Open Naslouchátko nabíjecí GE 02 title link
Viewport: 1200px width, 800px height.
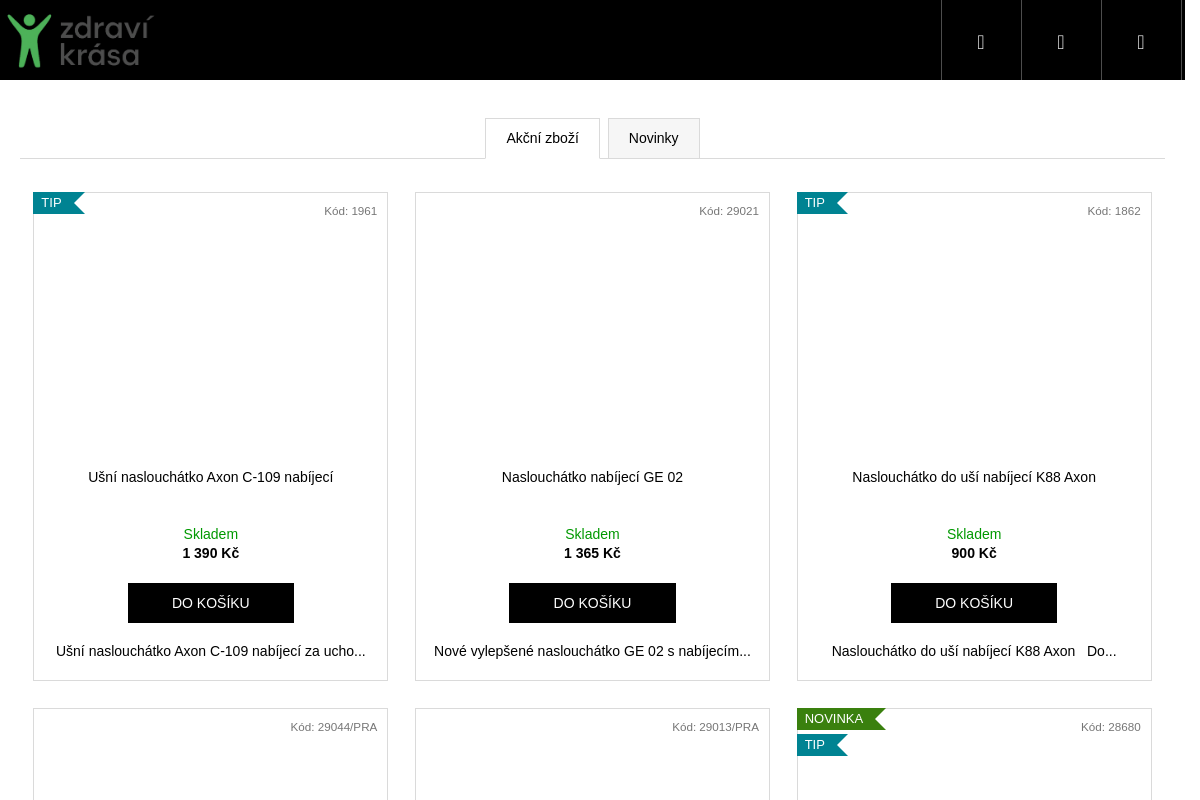pos(592,477)
